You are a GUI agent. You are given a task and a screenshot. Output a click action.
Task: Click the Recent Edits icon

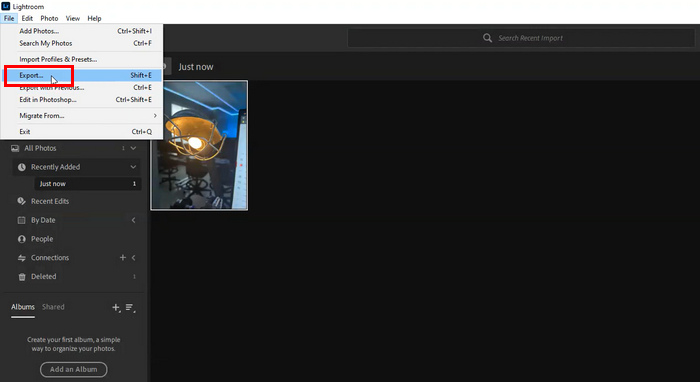tap(21, 201)
